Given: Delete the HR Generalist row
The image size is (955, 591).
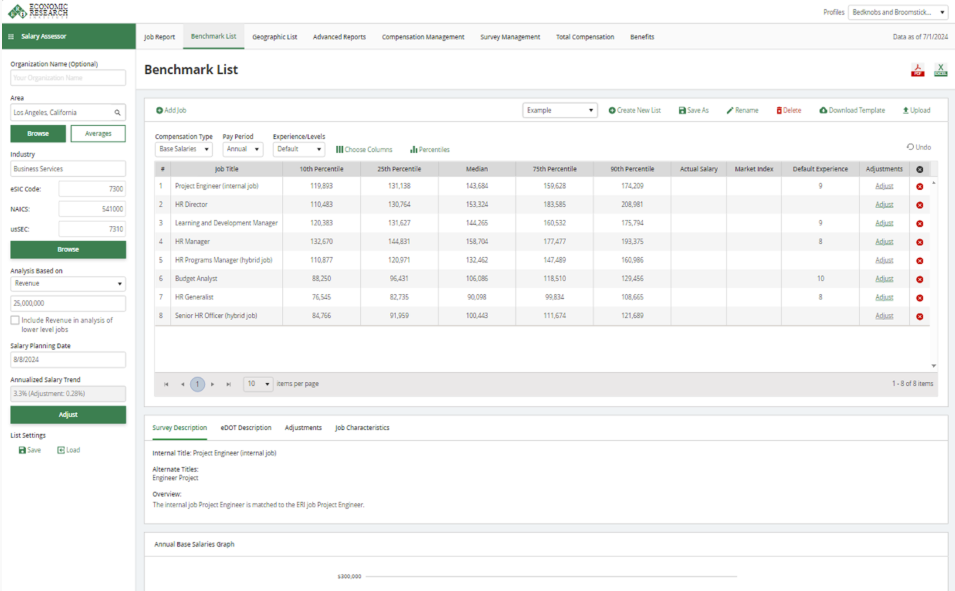Looking at the screenshot, I should tap(920, 298).
